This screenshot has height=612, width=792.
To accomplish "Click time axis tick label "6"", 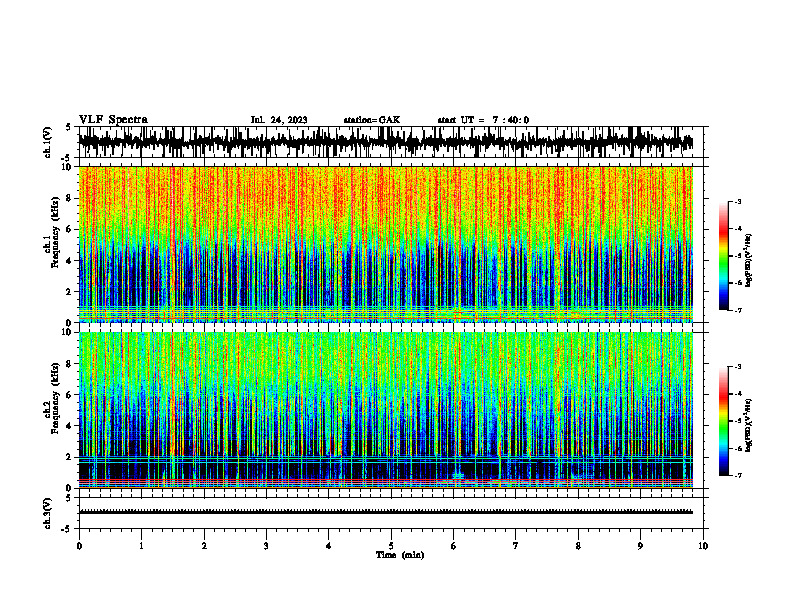I will tap(454, 546).
